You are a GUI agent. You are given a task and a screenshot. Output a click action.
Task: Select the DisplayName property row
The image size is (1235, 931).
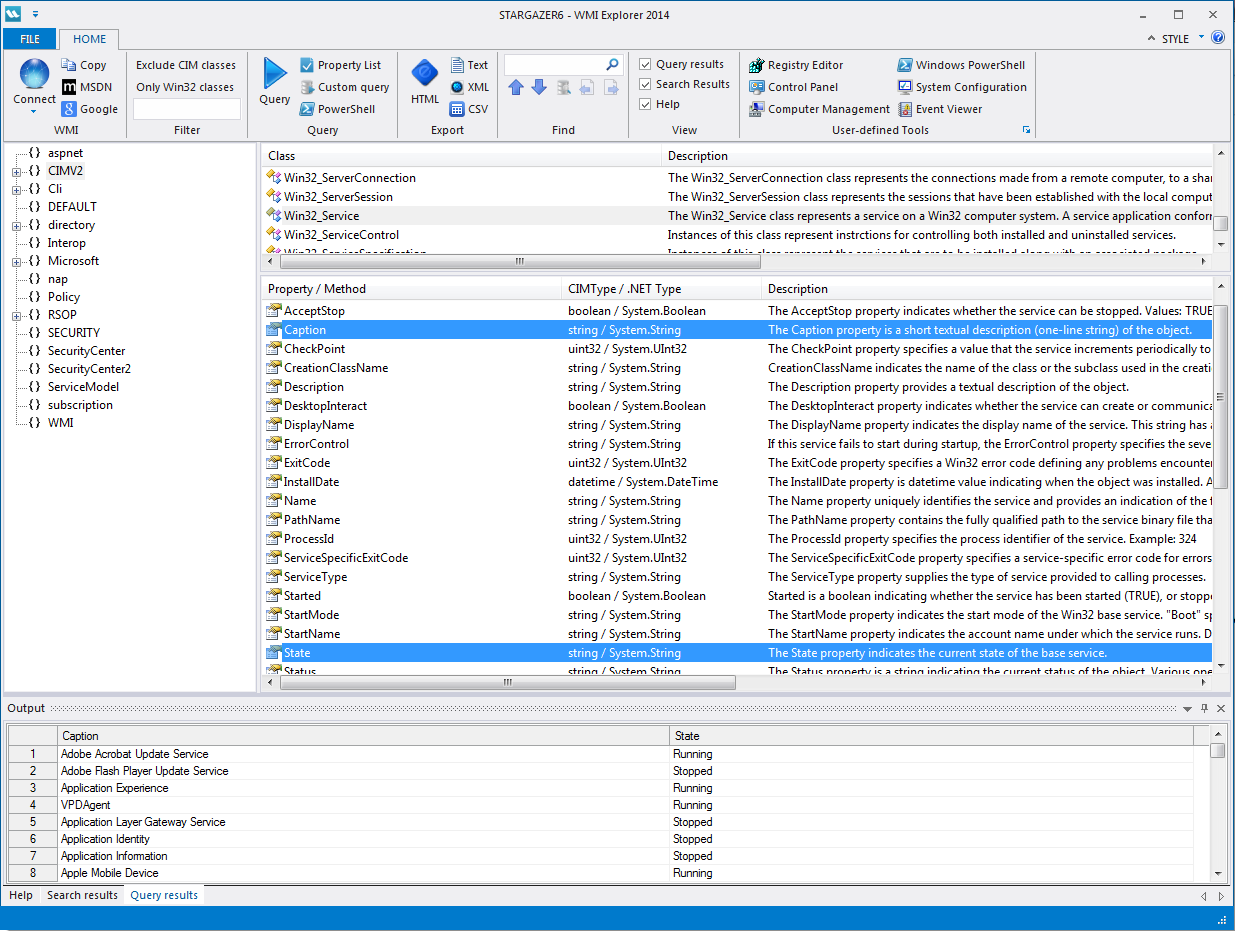(738, 425)
